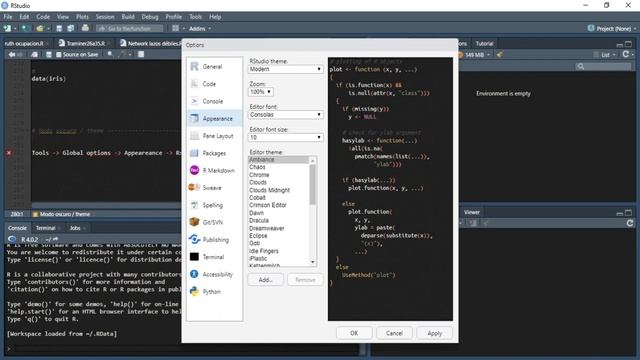Click the refresh icon in Viewer pane

(x=630, y=223)
